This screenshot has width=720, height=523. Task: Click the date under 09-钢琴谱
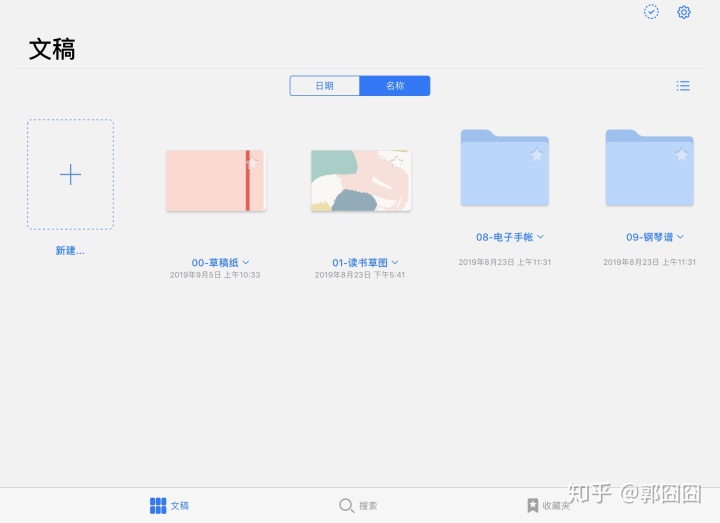coord(649,262)
